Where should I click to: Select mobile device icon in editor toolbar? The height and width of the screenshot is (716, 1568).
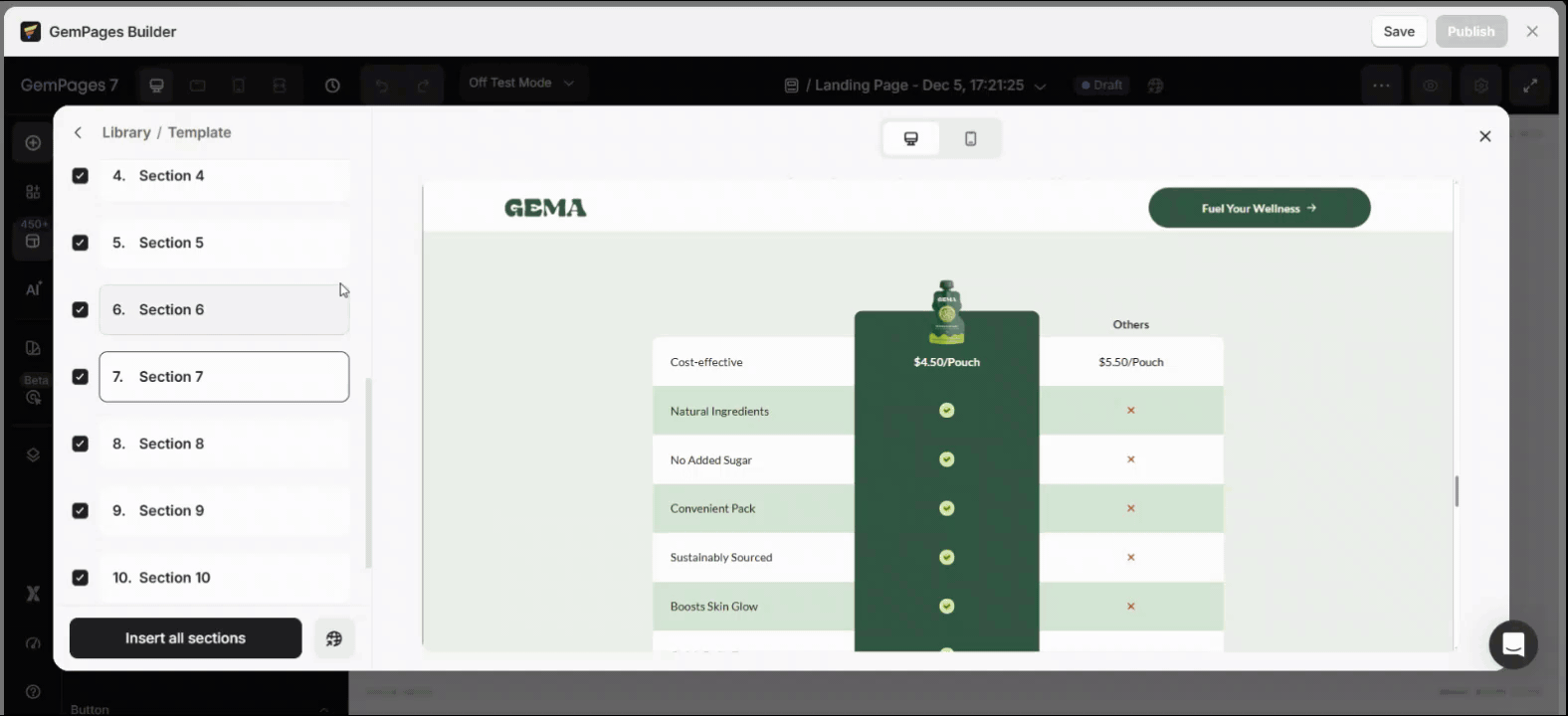pos(239,86)
